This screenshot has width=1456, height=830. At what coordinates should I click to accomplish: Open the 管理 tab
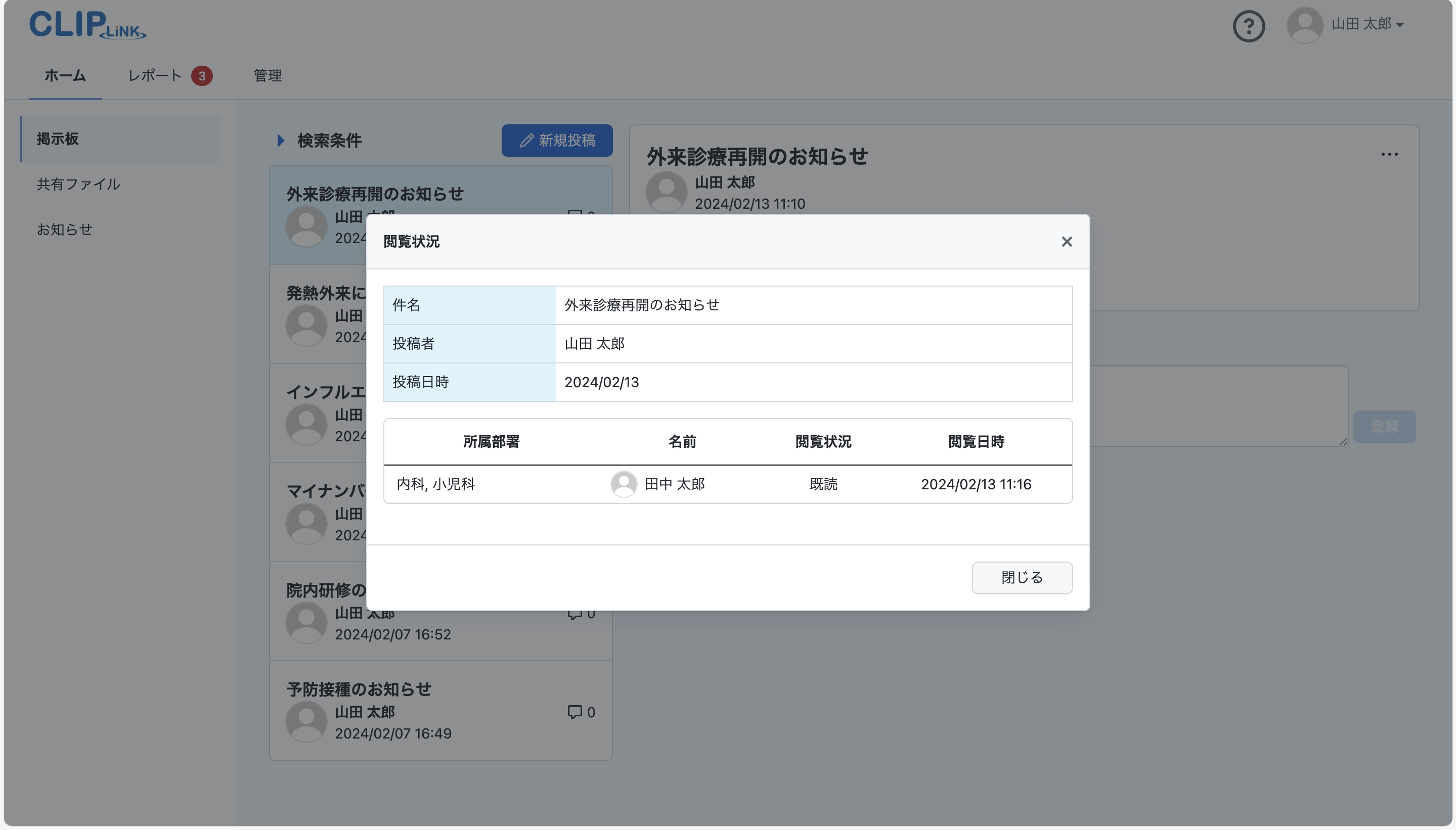(x=268, y=76)
